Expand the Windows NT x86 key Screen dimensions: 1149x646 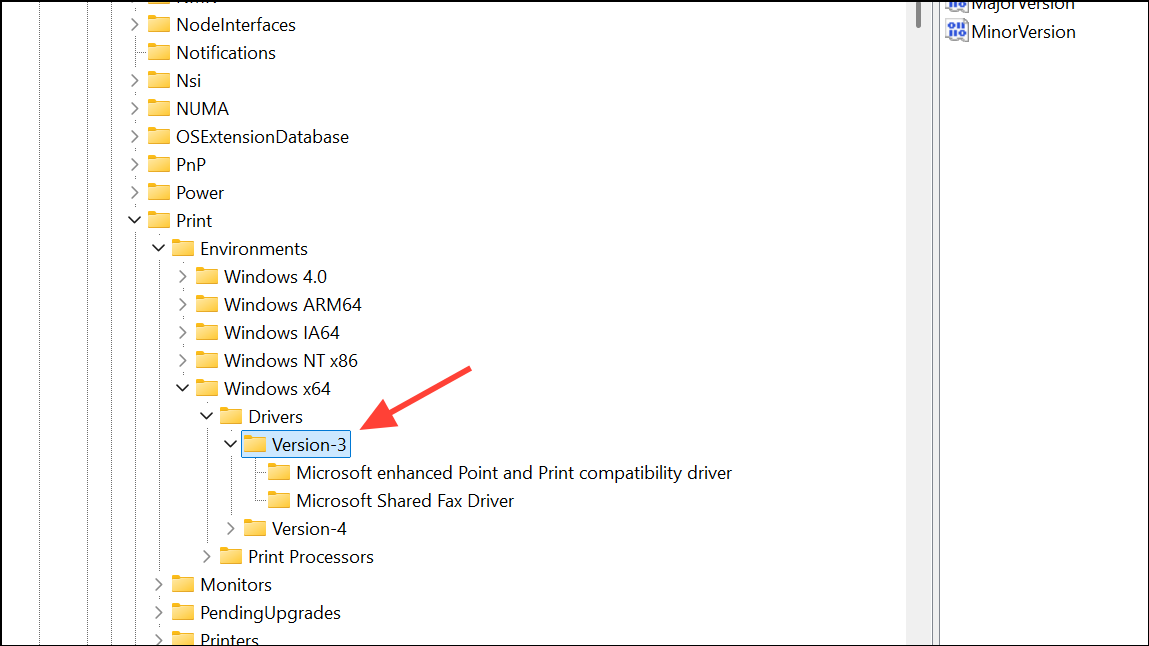click(x=183, y=360)
